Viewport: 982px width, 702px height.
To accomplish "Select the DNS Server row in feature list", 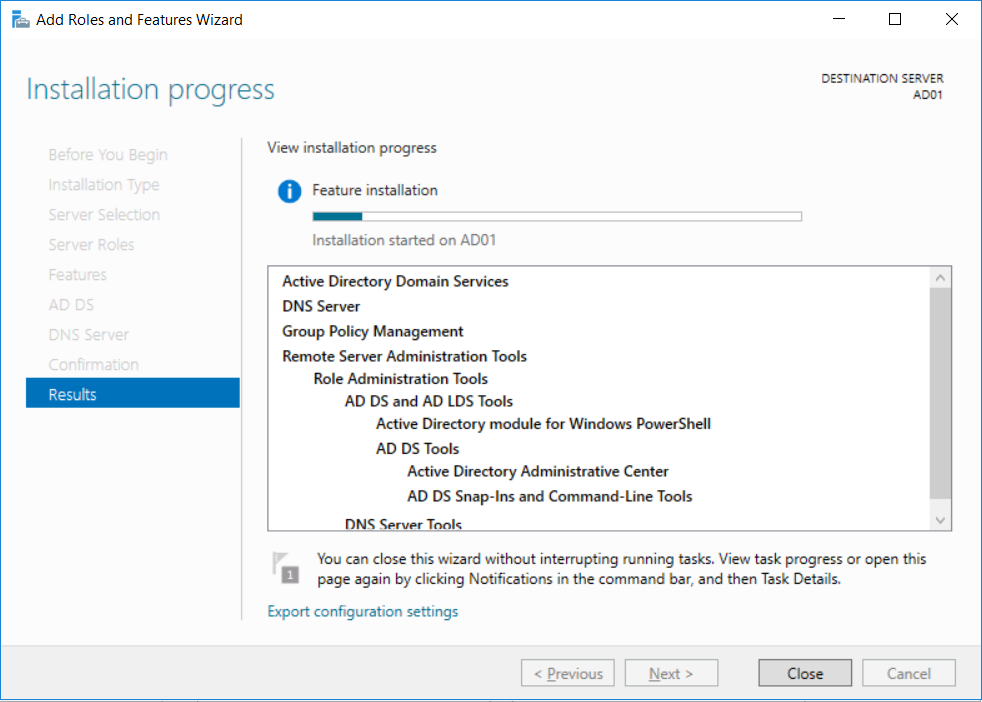I will tap(321, 306).
